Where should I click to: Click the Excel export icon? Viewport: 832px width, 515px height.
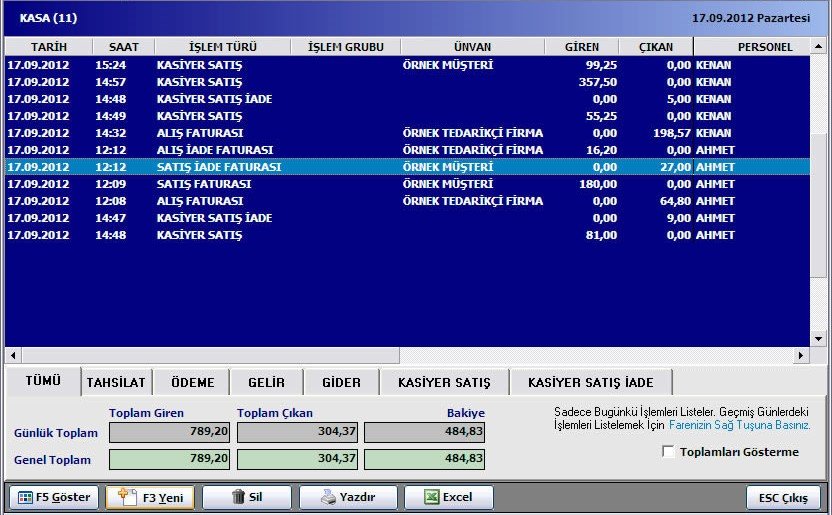pyautogui.click(x=429, y=497)
